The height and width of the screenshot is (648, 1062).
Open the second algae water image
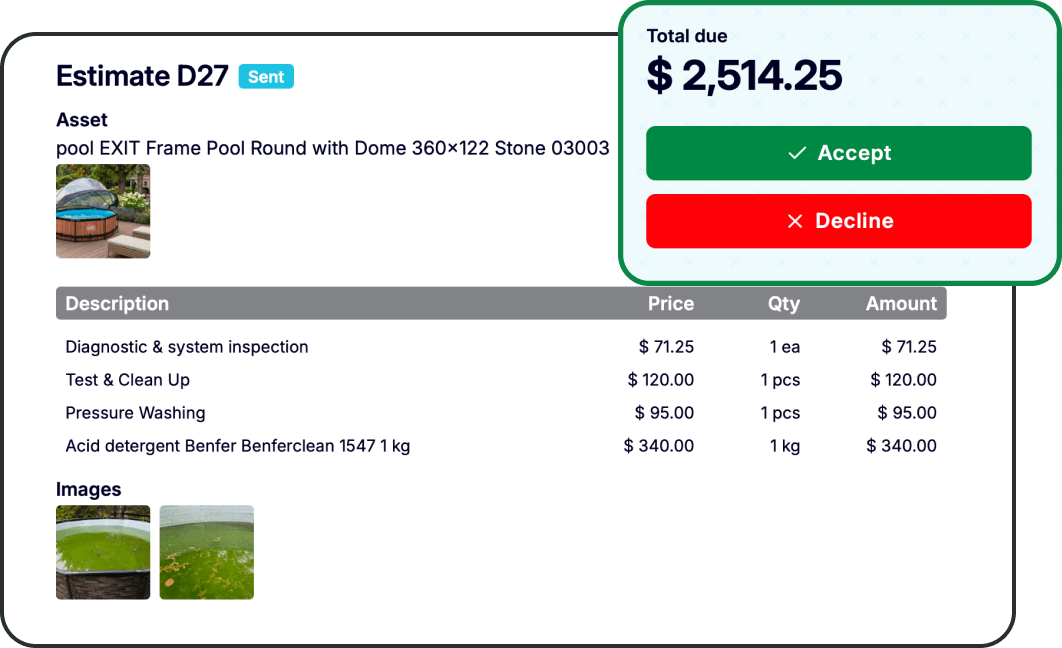coord(207,552)
